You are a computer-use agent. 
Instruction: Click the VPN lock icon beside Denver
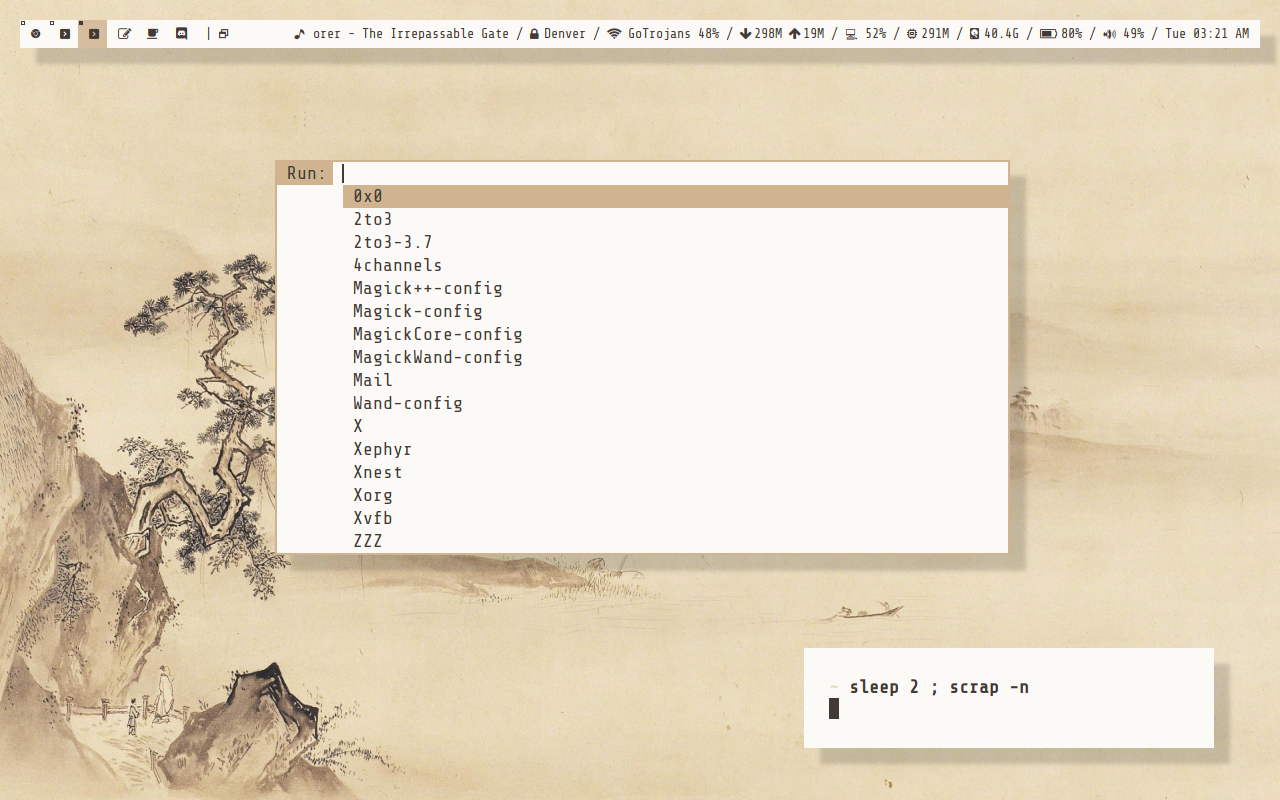pyautogui.click(x=534, y=34)
